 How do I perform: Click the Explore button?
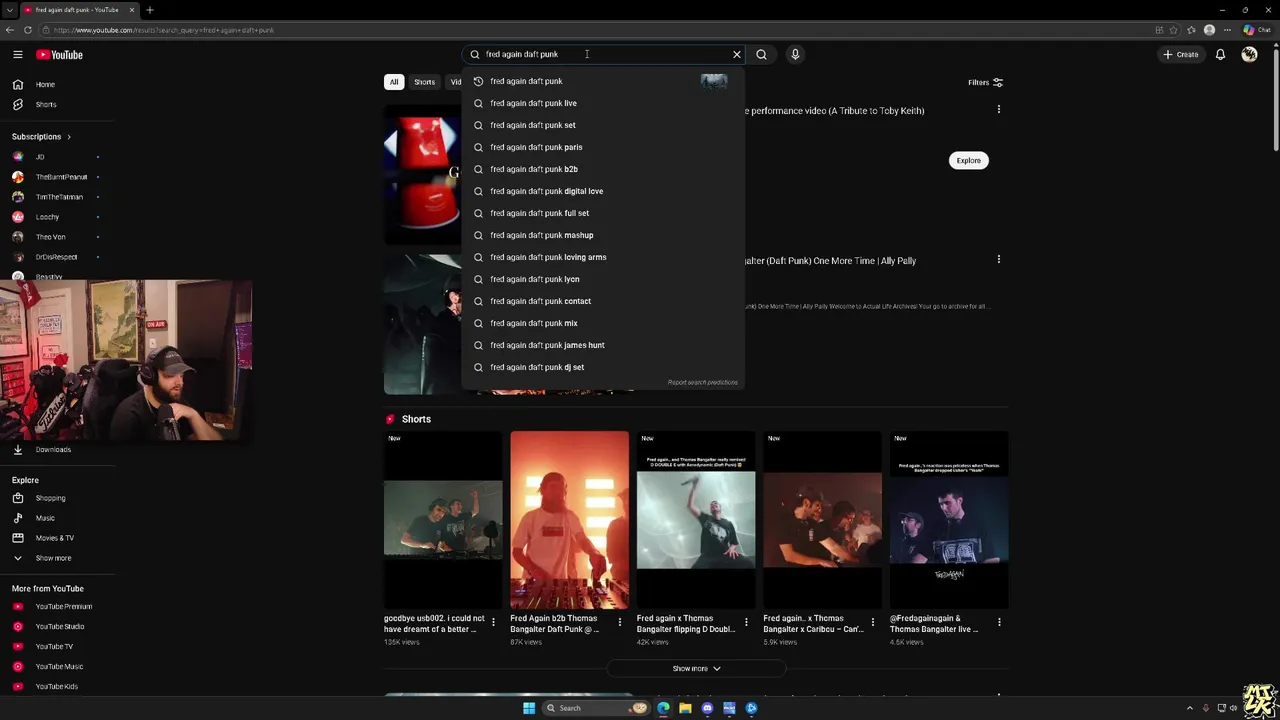[968, 160]
